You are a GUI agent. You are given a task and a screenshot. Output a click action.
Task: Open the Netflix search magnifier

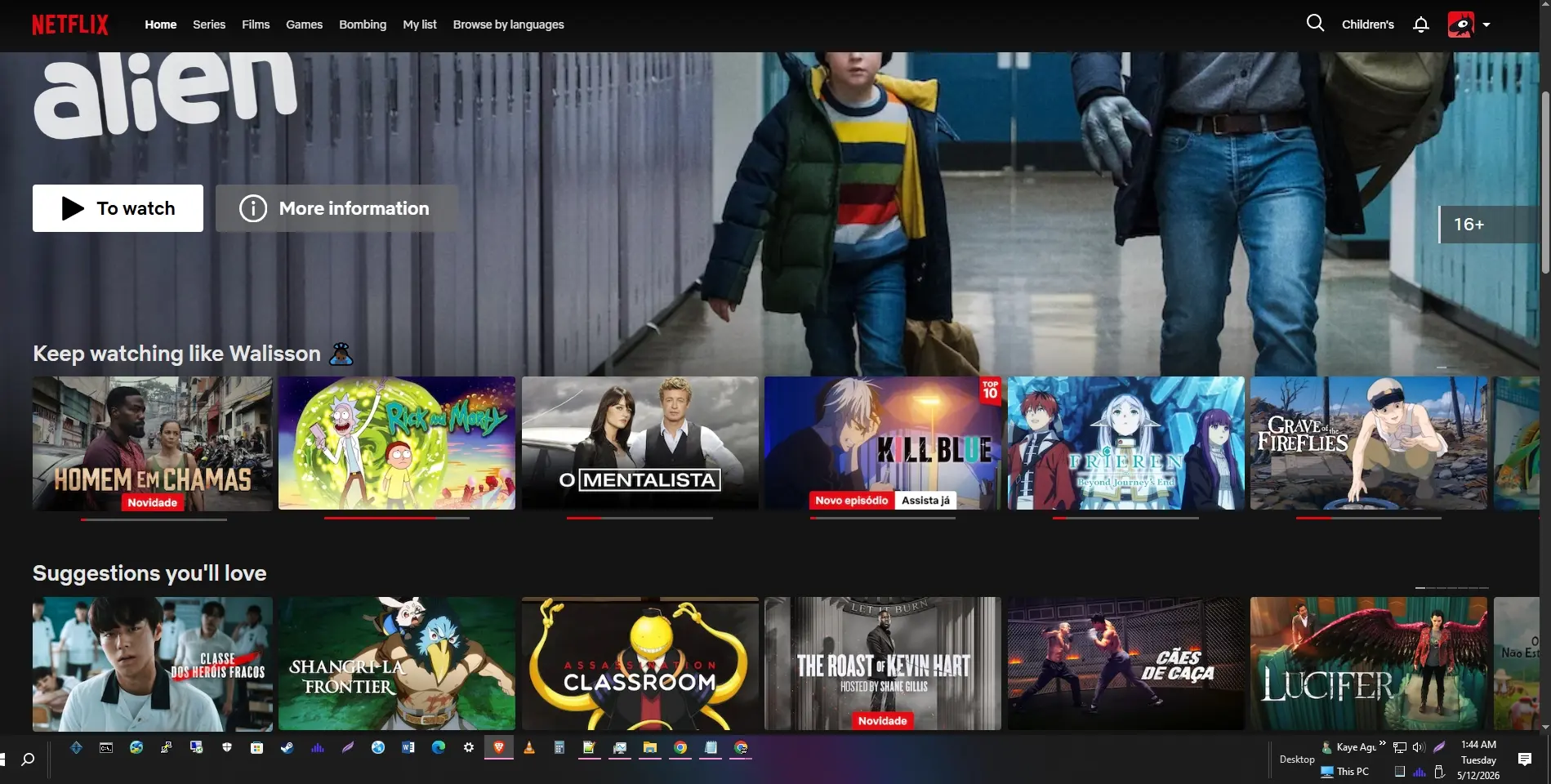[x=1315, y=23]
